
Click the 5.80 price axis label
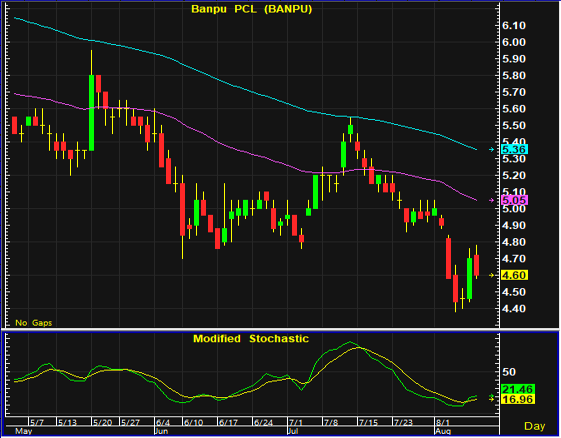514,76
